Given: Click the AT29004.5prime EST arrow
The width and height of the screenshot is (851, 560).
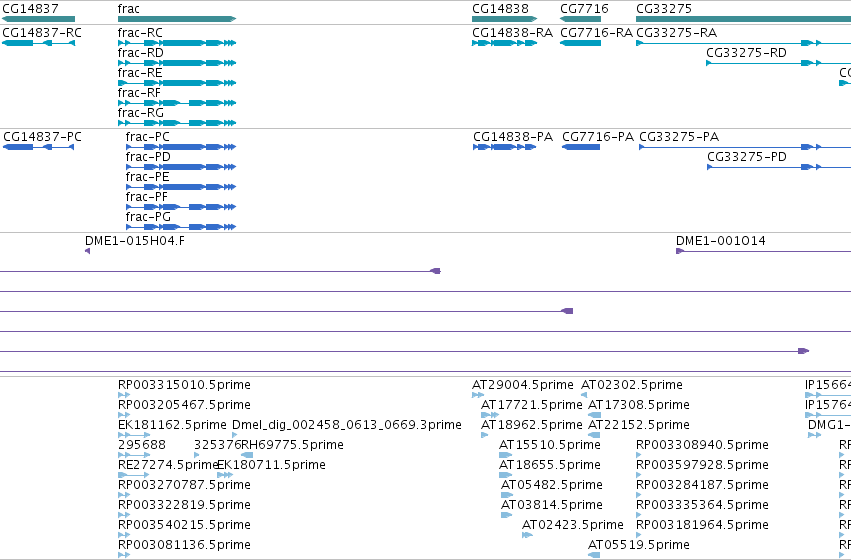Looking at the screenshot, I should [478, 396].
